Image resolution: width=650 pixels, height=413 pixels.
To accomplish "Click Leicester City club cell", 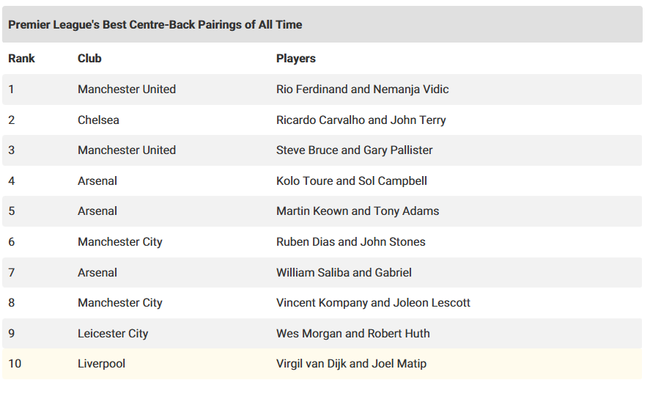I will 113,333.
